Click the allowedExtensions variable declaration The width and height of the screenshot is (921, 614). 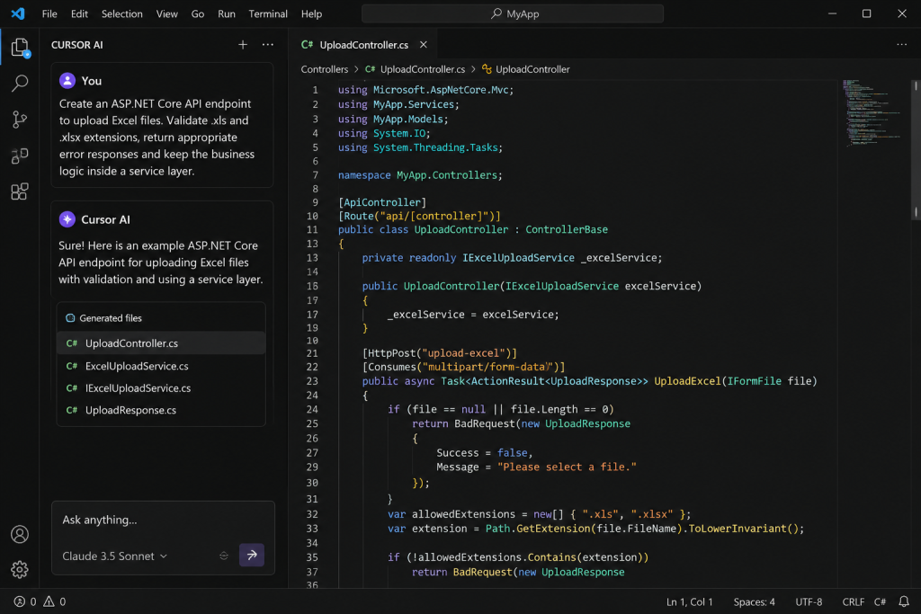[539, 514]
